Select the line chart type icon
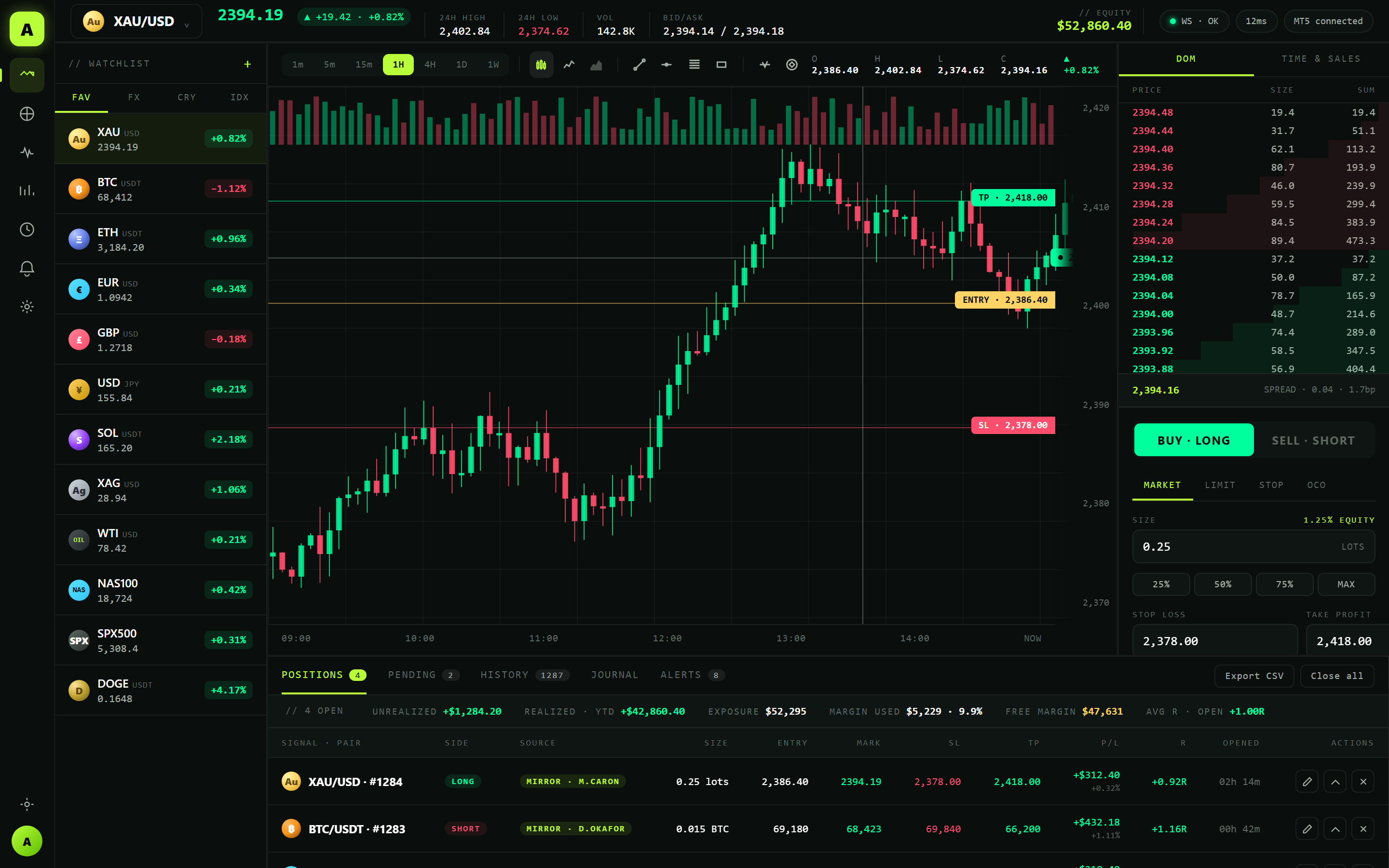 [x=569, y=65]
